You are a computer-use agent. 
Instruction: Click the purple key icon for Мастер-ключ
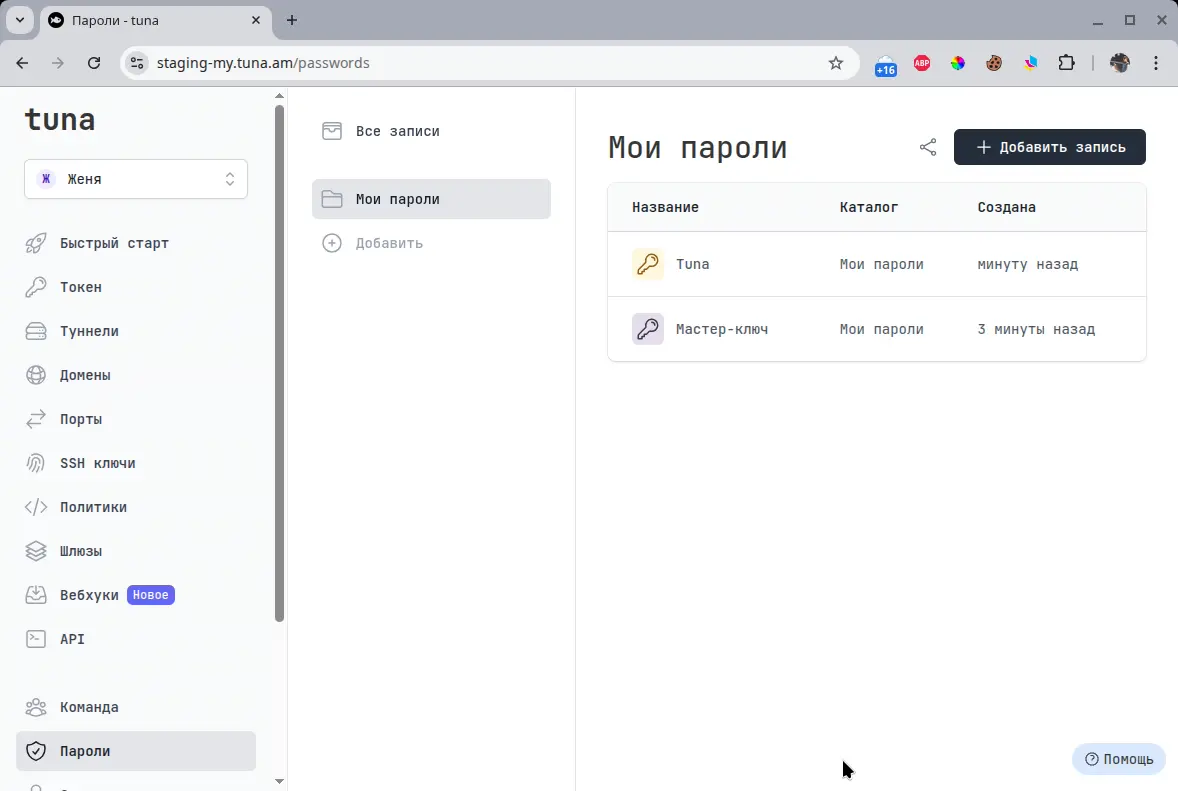pos(648,329)
